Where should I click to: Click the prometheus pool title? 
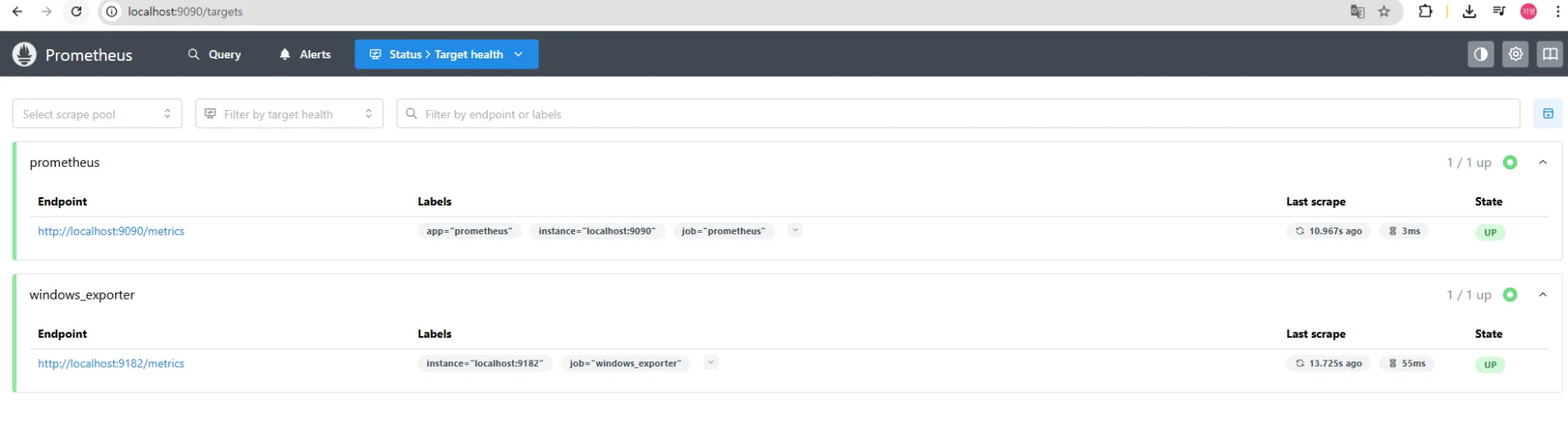(64, 162)
